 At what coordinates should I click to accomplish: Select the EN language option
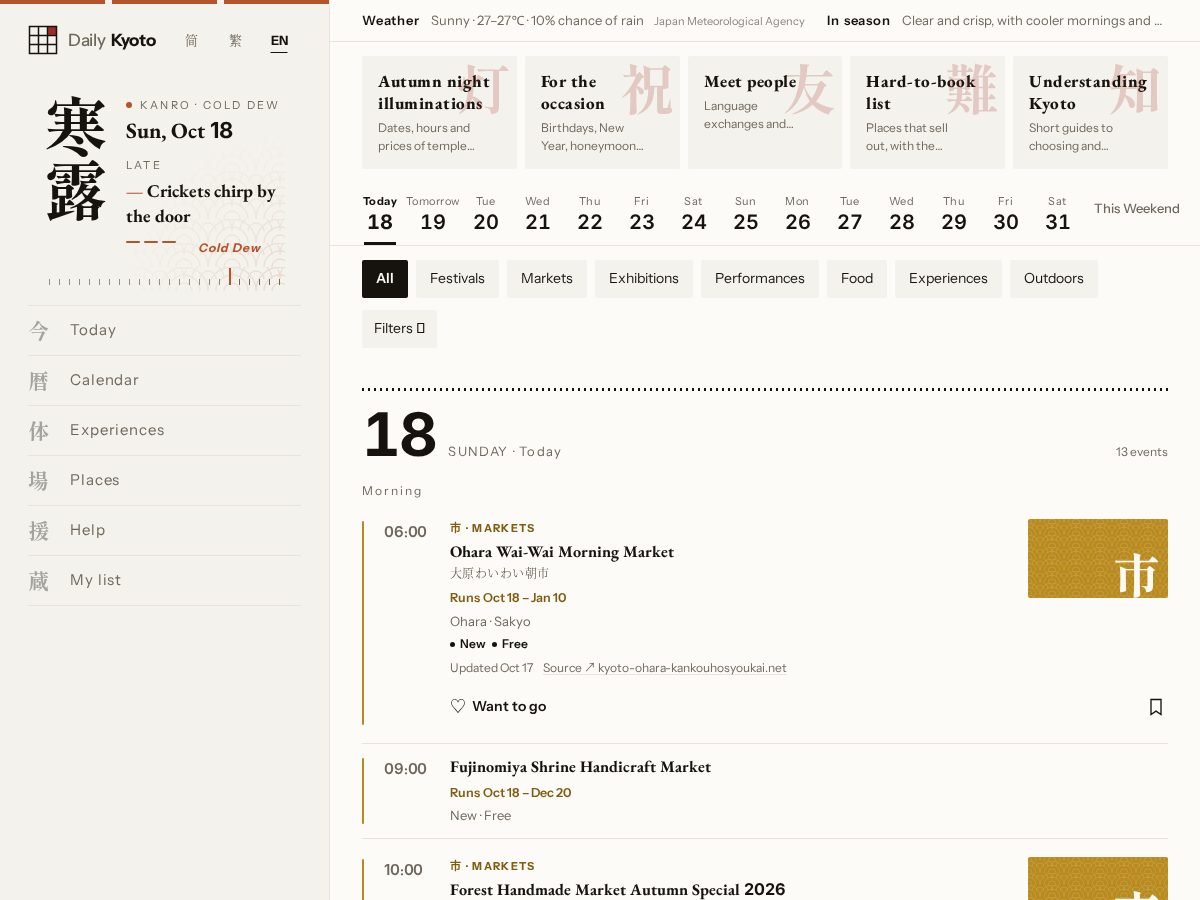(x=279, y=41)
